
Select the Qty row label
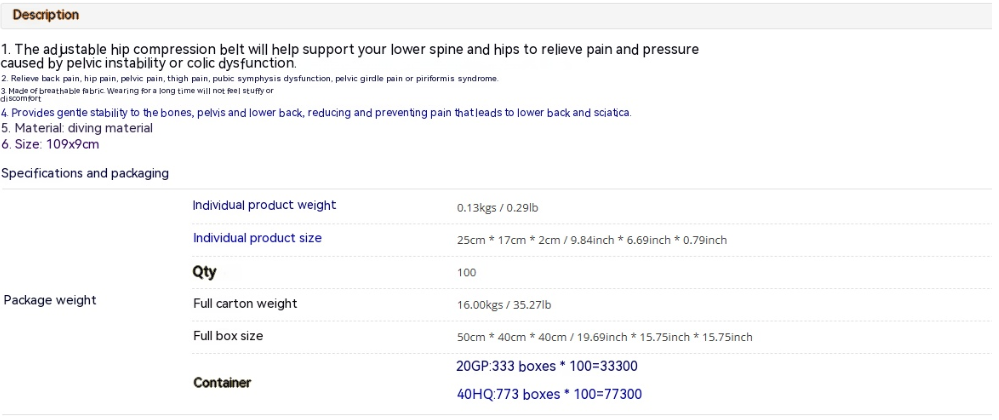click(205, 272)
